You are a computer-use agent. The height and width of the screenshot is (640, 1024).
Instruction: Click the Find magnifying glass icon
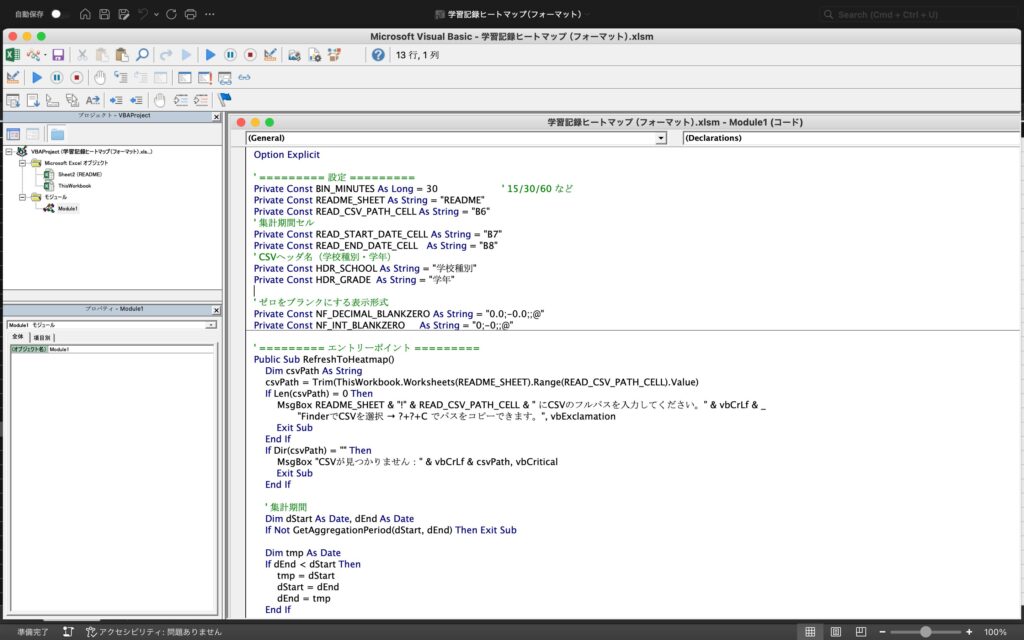tap(142, 55)
